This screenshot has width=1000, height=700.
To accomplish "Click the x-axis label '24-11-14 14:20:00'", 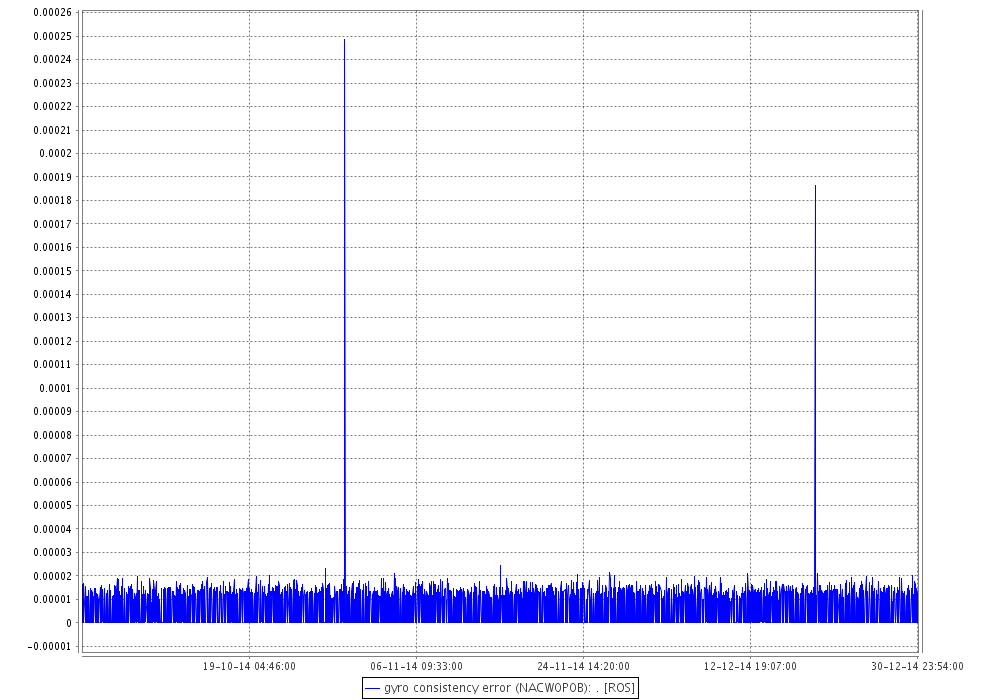I will [584, 666].
